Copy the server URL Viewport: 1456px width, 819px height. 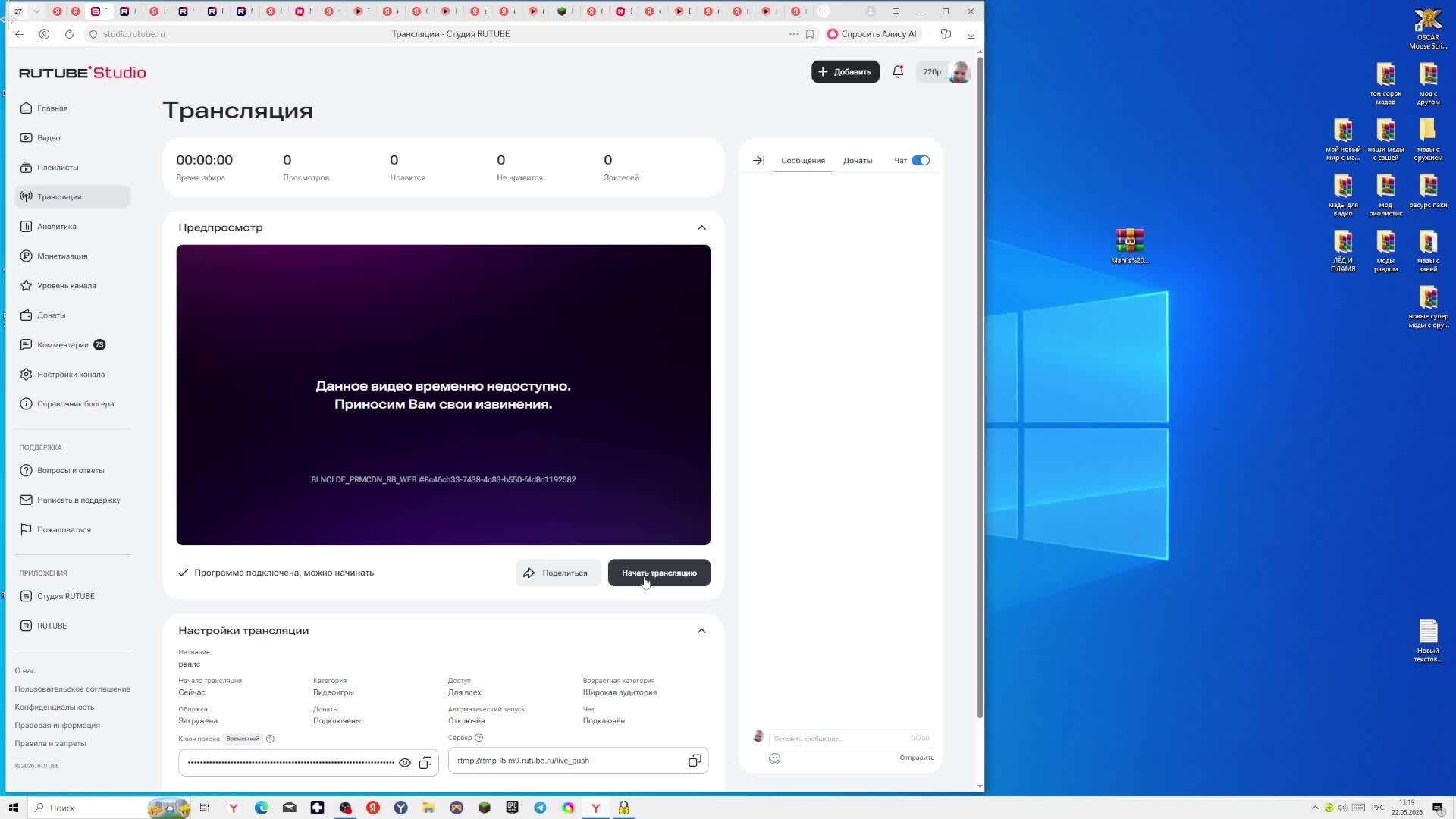pyautogui.click(x=695, y=761)
